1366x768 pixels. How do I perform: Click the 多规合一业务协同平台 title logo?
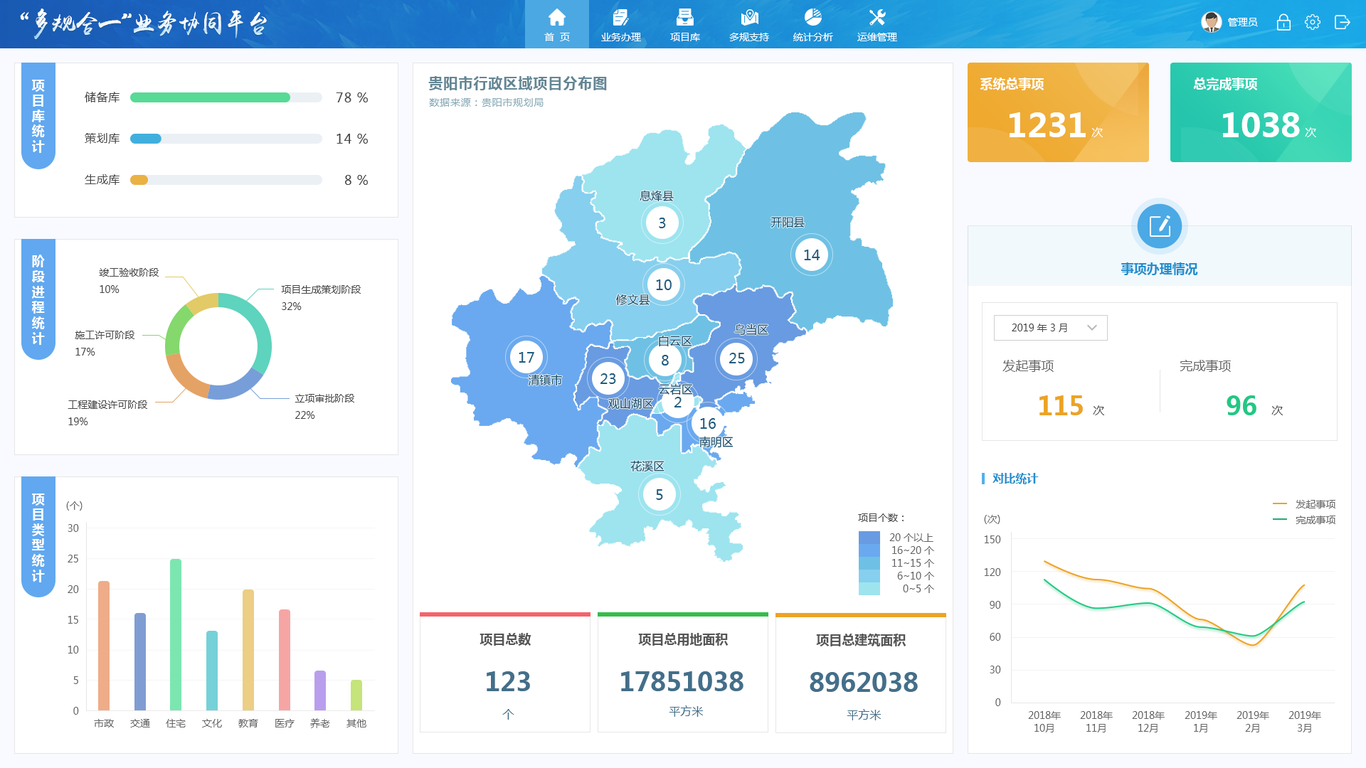click(143, 24)
